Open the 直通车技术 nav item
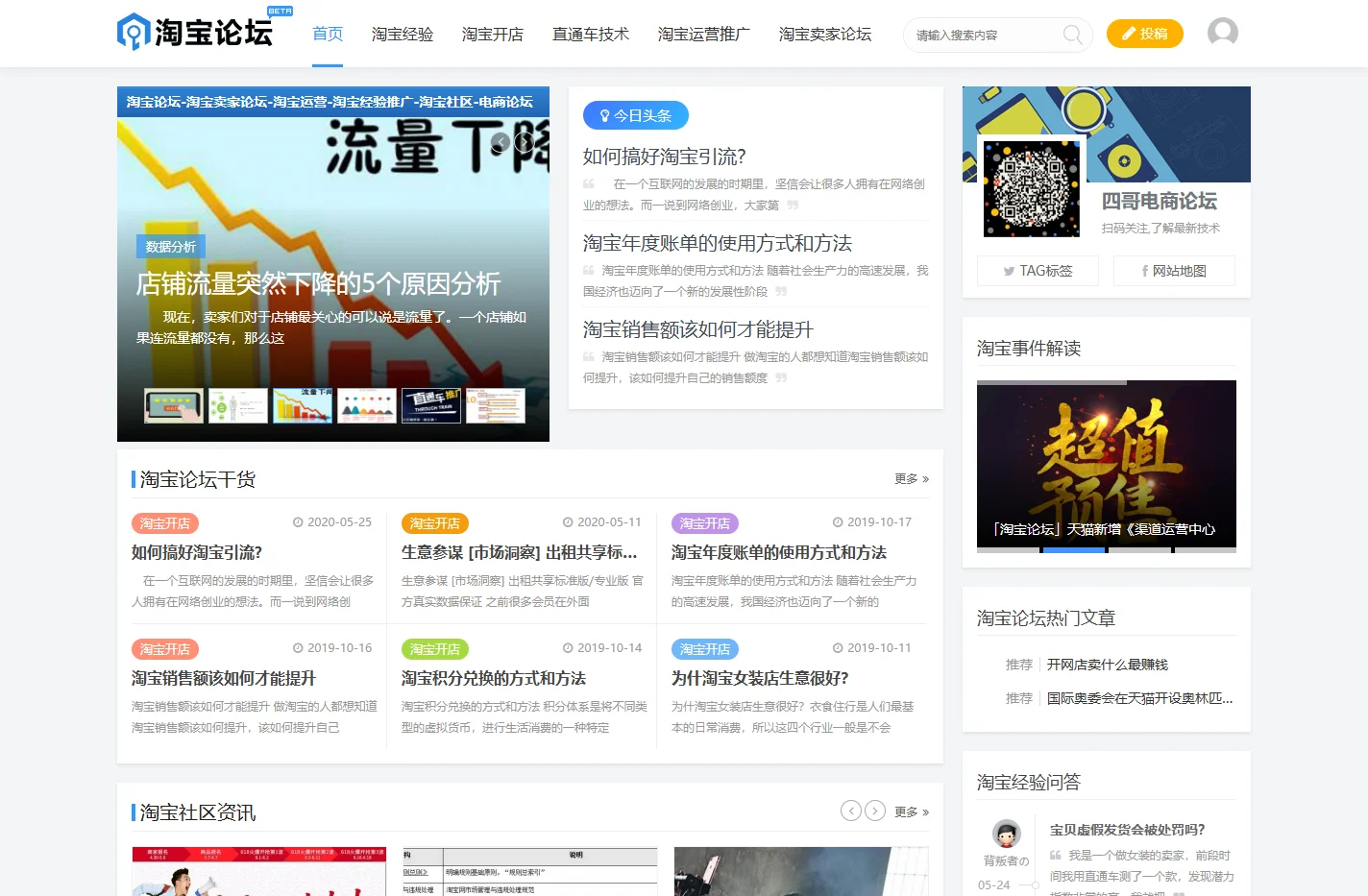The width and height of the screenshot is (1368, 896). 591,34
